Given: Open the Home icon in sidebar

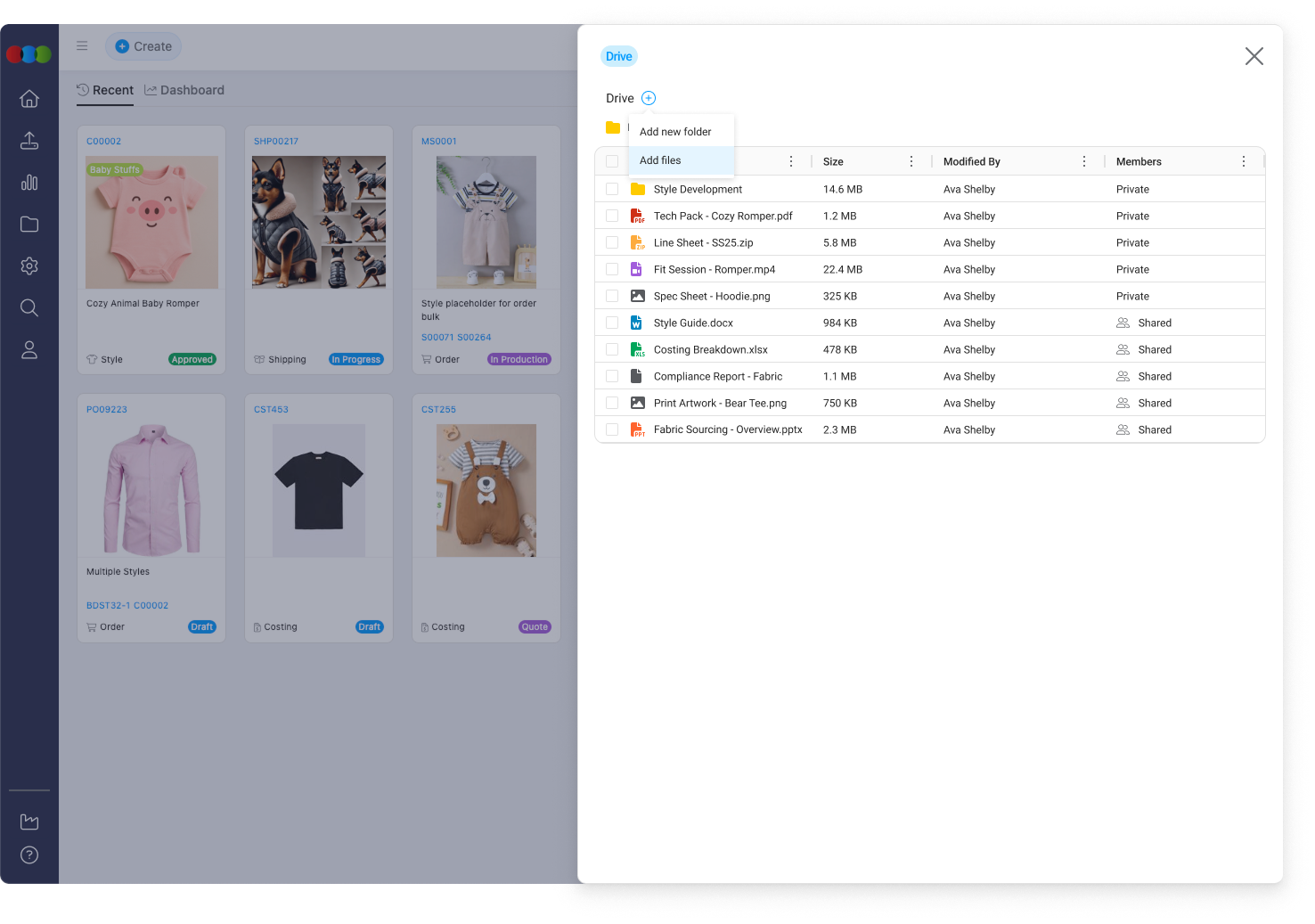Looking at the screenshot, I should point(29,99).
